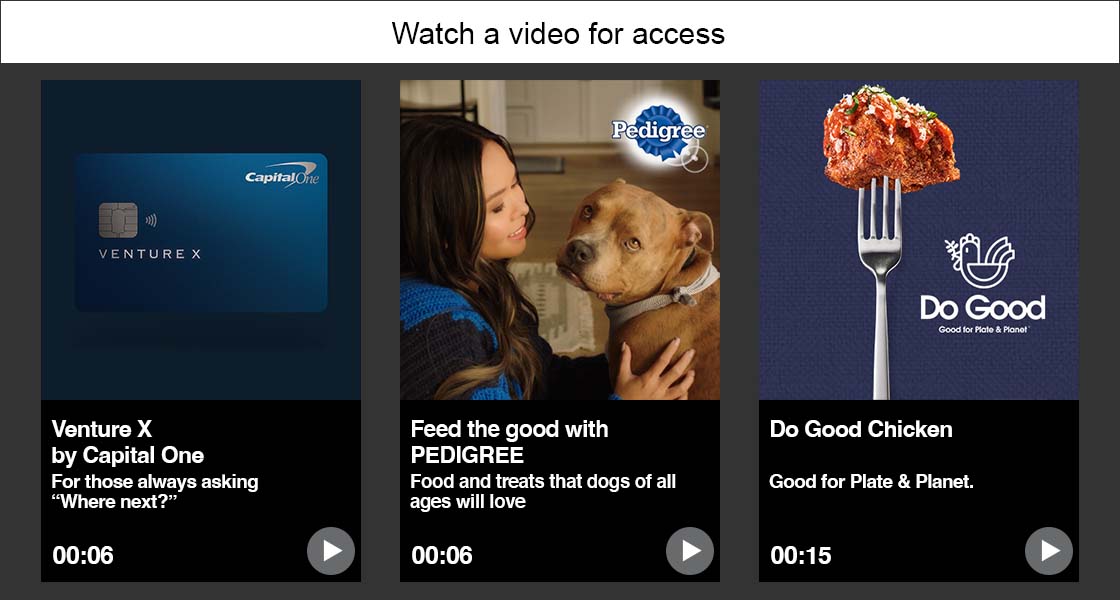Image resolution: width=1120 pixels, height=600 pixels.
Task: Open the Venture X card thumbnail
Action: coord(201,240)
